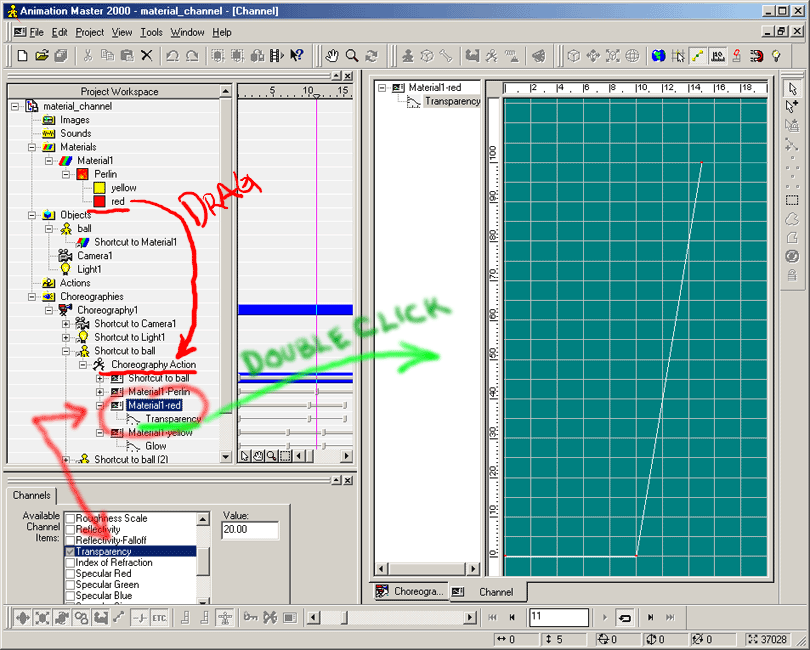Enable the Reflectivity channel checkbox
Screen dimensions: 810x650
(70, 529)
